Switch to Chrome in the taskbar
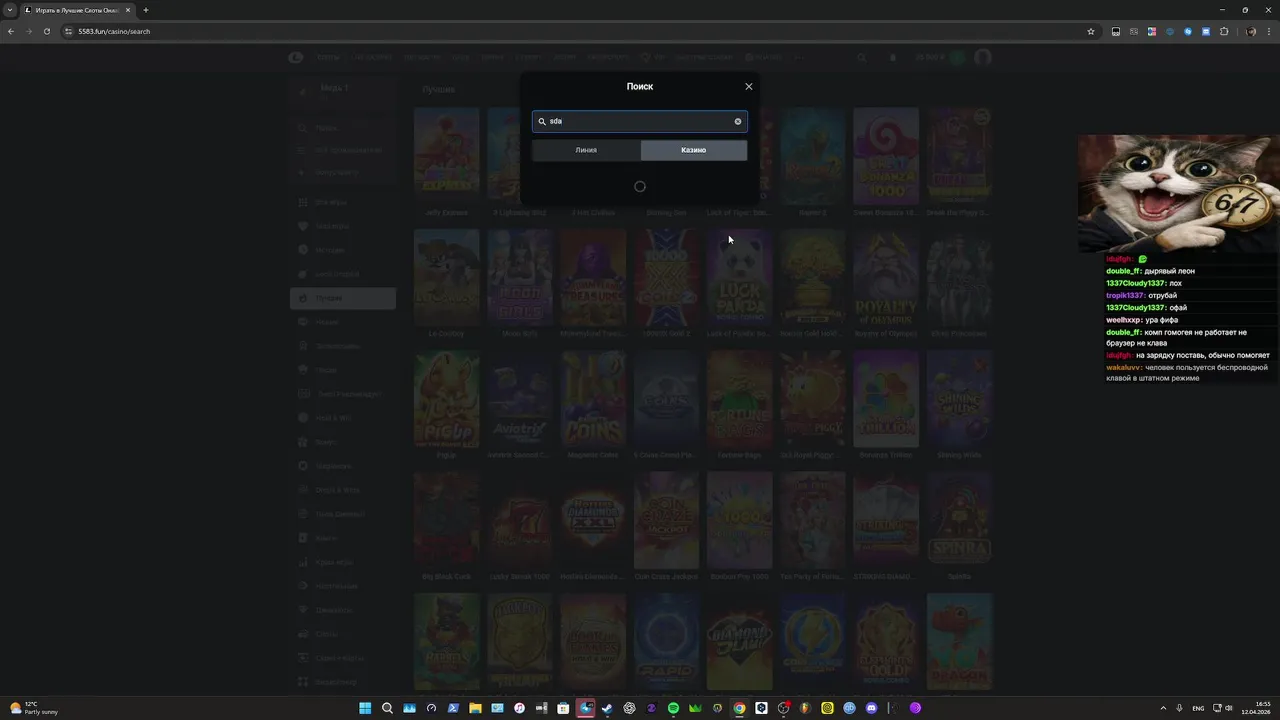Viewport: 1280px width, 720px height. [x=739, y=708]
